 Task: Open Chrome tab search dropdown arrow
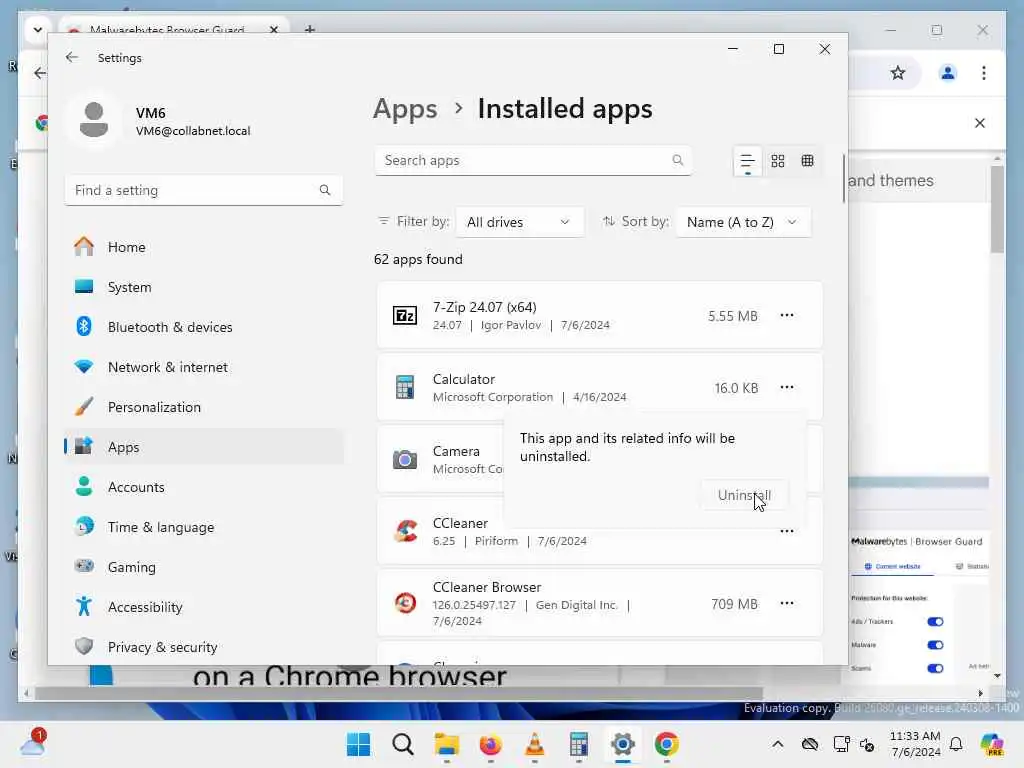(x=38, y=29)
